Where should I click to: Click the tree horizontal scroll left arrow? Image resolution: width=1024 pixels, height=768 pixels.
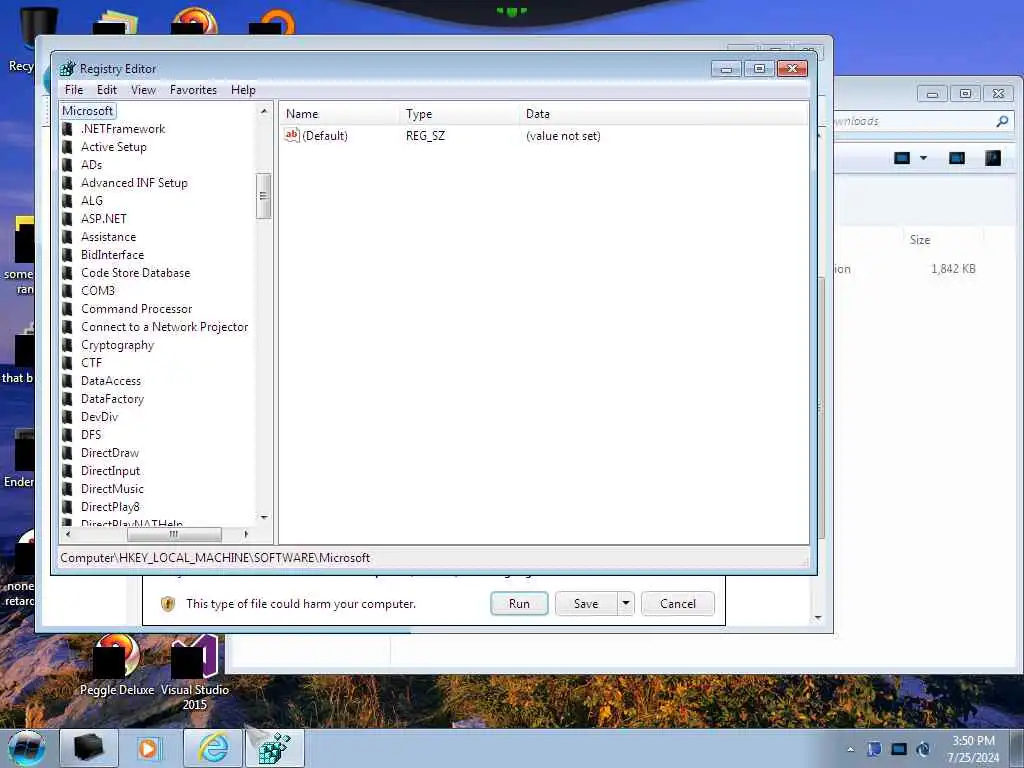tap(68, 534)
